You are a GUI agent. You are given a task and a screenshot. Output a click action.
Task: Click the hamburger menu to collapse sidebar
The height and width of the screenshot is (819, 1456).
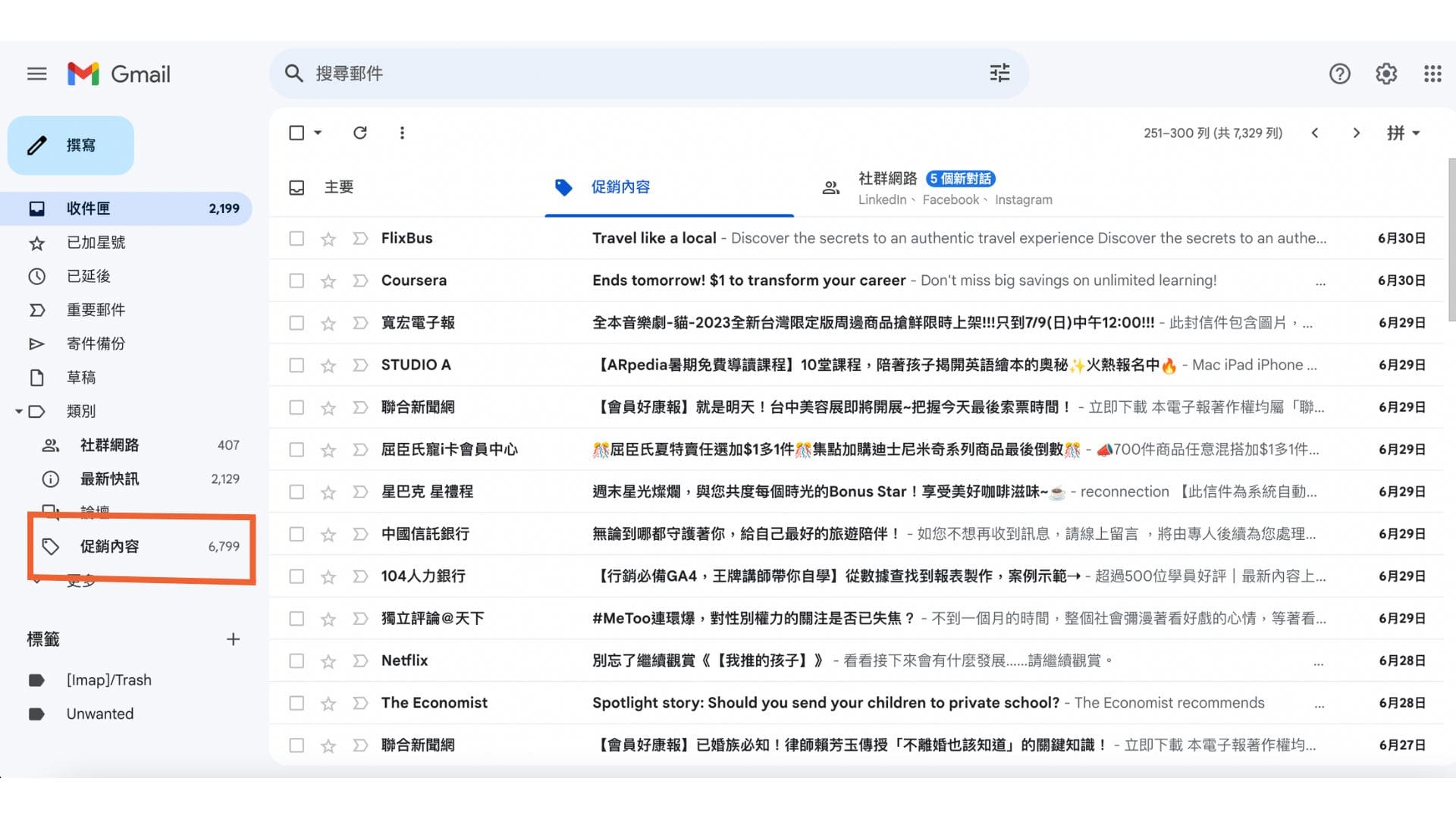[36, 74]
